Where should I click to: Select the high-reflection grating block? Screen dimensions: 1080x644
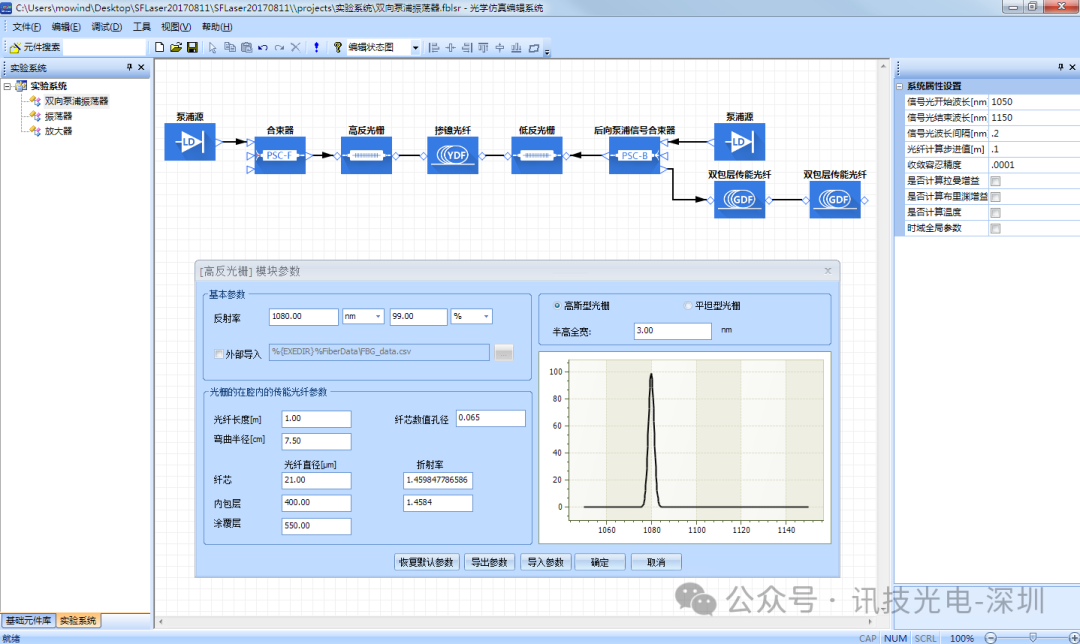(366, 155)
